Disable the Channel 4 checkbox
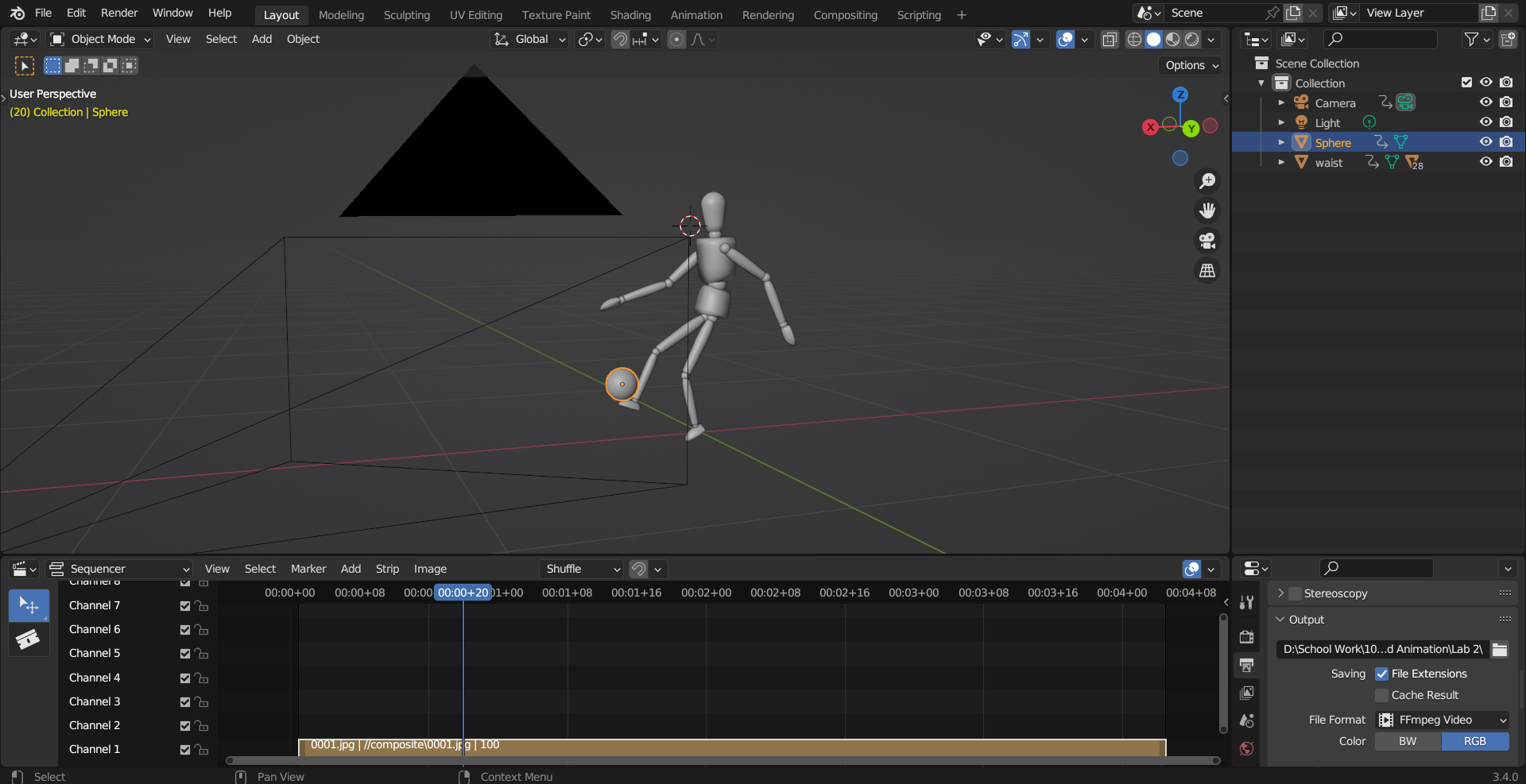 185,678
